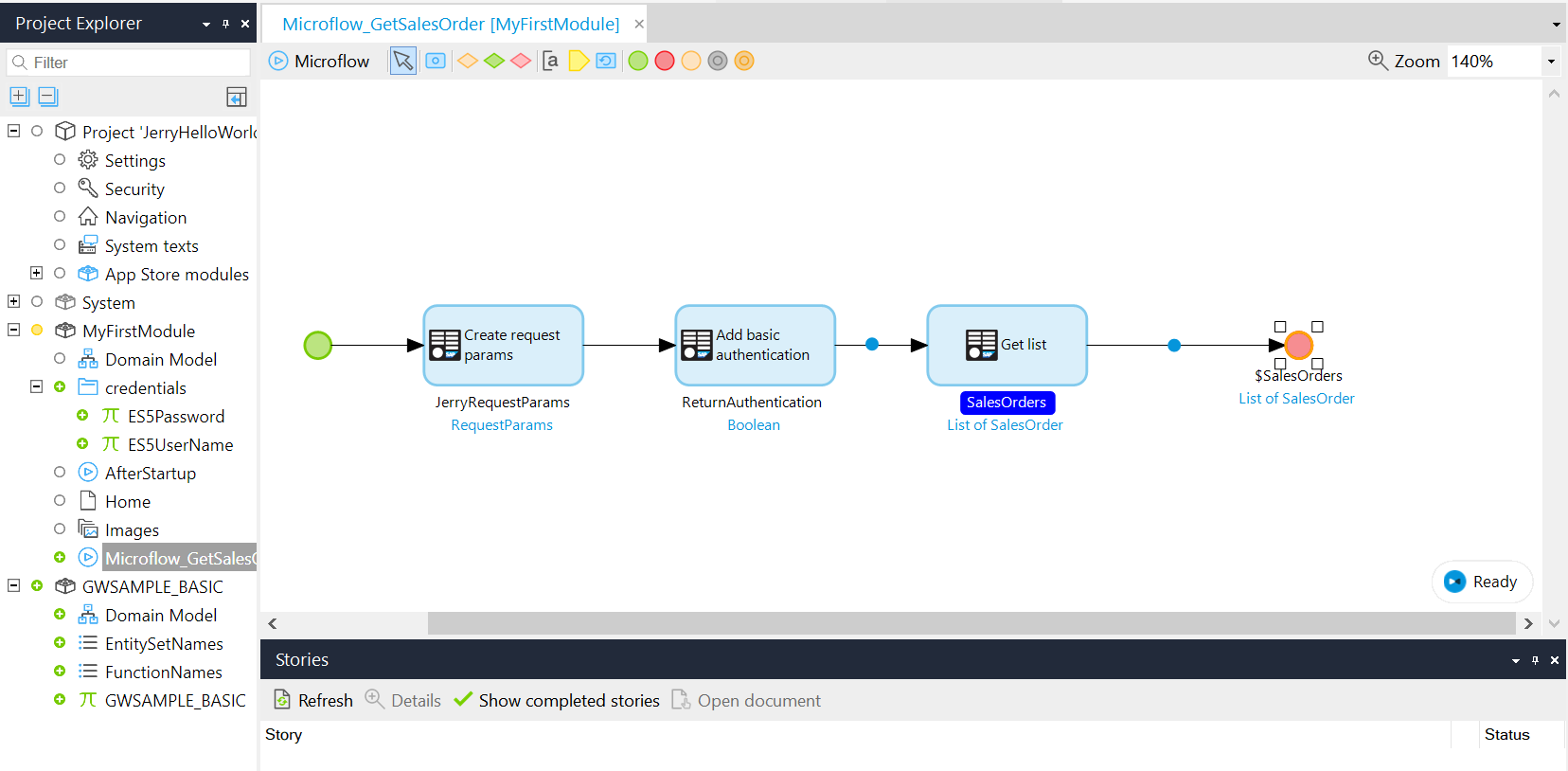1568x771 pixels.
Task: Expand the App Store modules node
Action: 36,273
